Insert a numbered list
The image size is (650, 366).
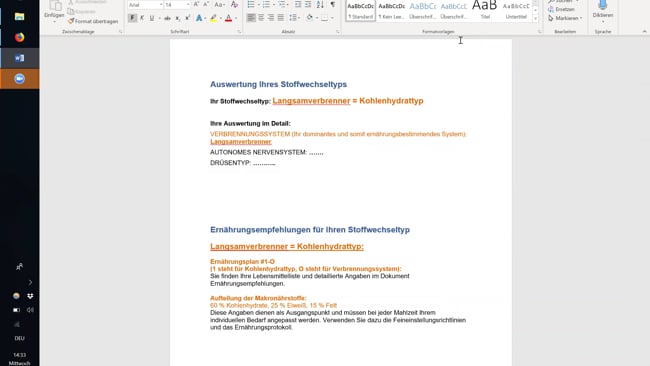coord(266,5)
